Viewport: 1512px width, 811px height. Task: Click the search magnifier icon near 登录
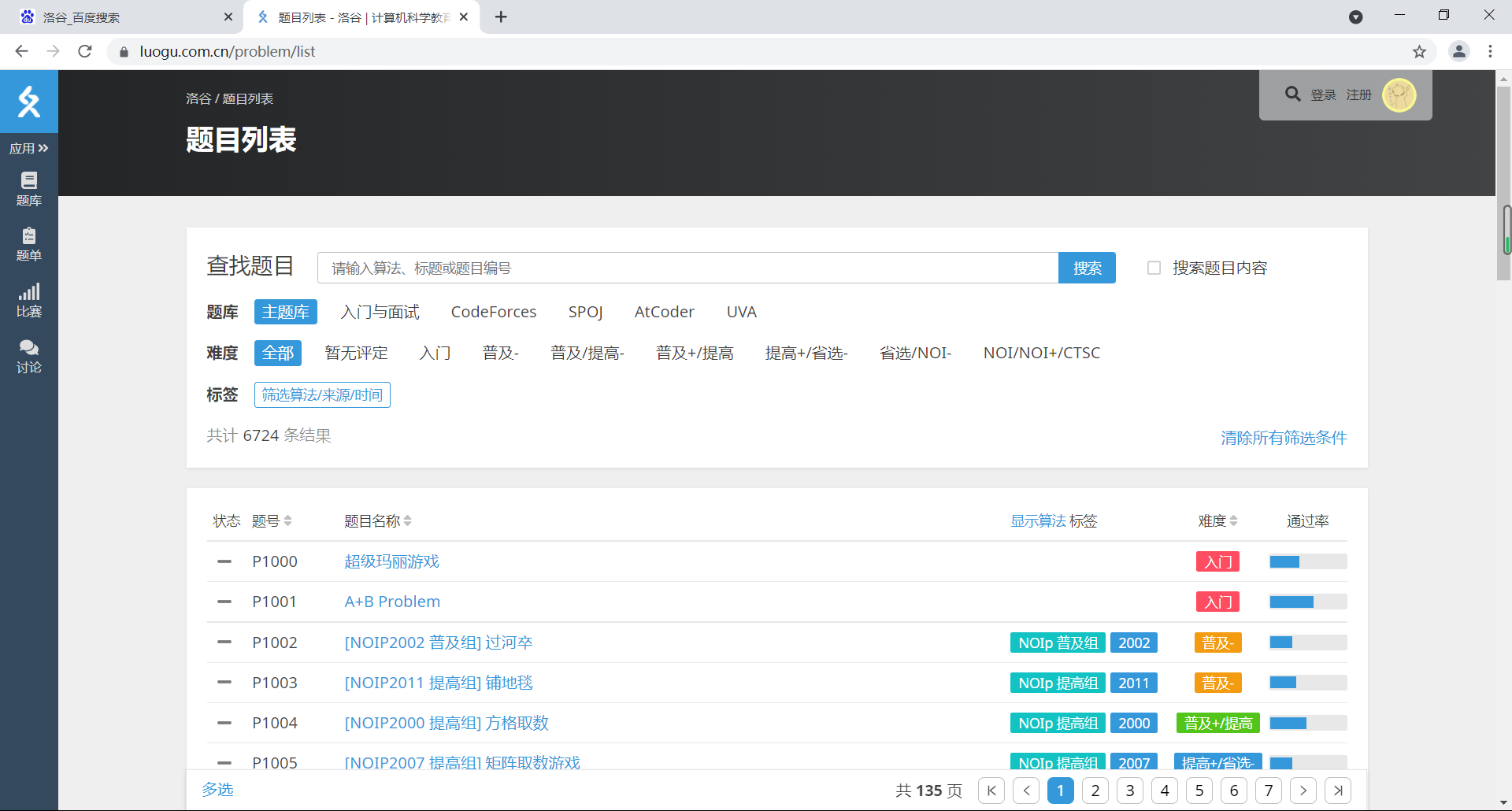pyautogui.click(x=1293, y=94)
